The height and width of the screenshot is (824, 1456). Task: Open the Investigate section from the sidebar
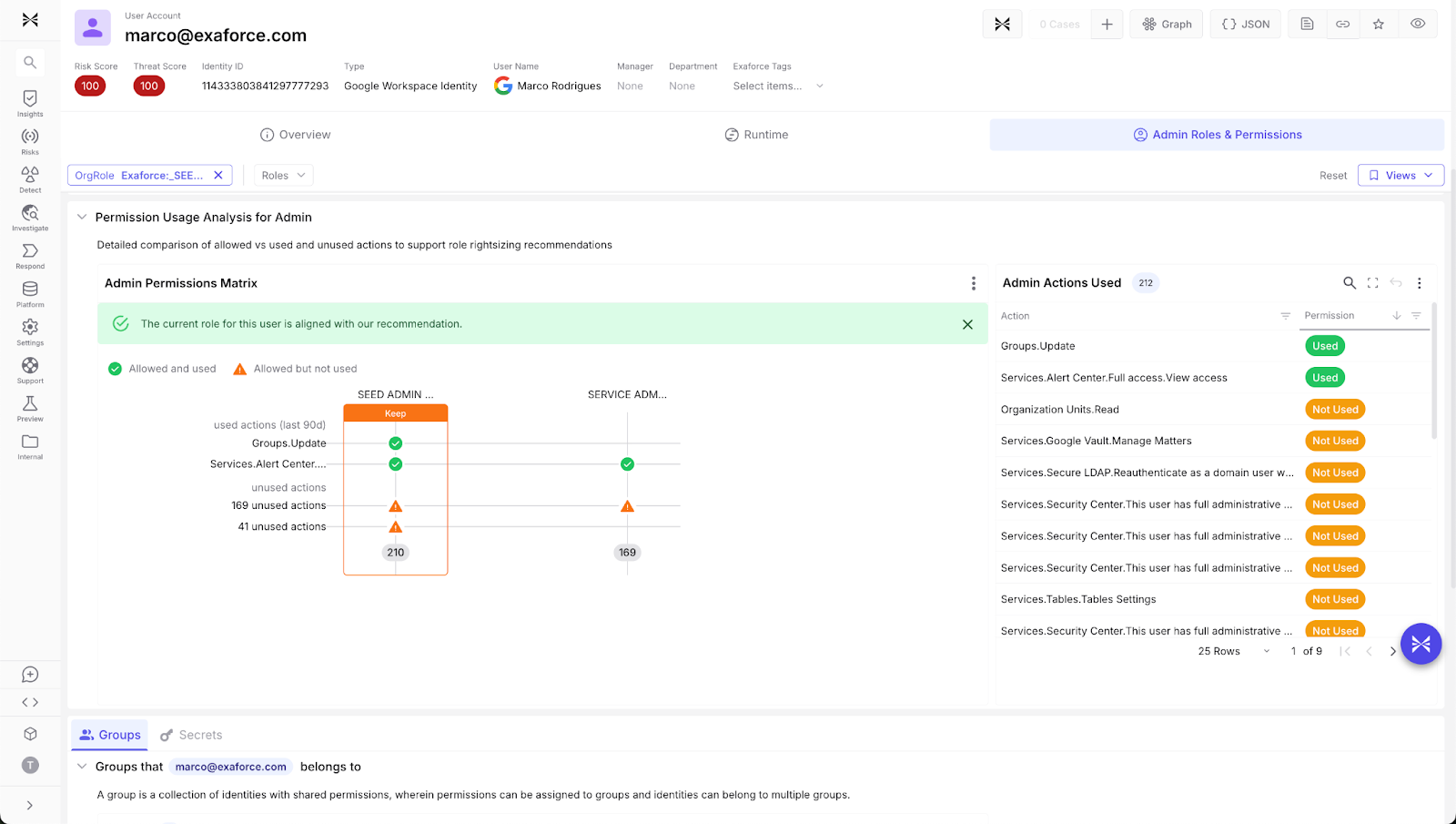tap(30, 216)
